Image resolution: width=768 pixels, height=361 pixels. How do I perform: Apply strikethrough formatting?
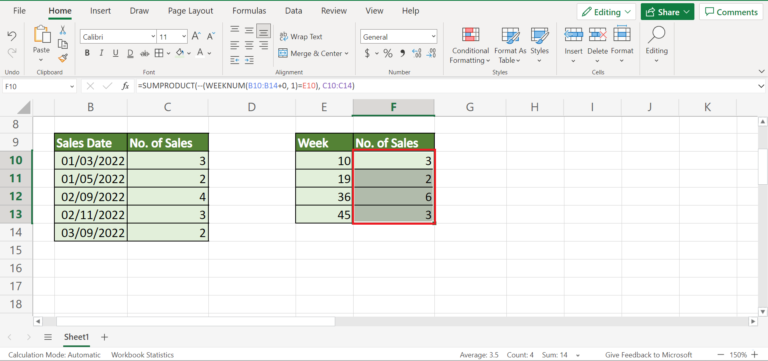click(145, 53)
